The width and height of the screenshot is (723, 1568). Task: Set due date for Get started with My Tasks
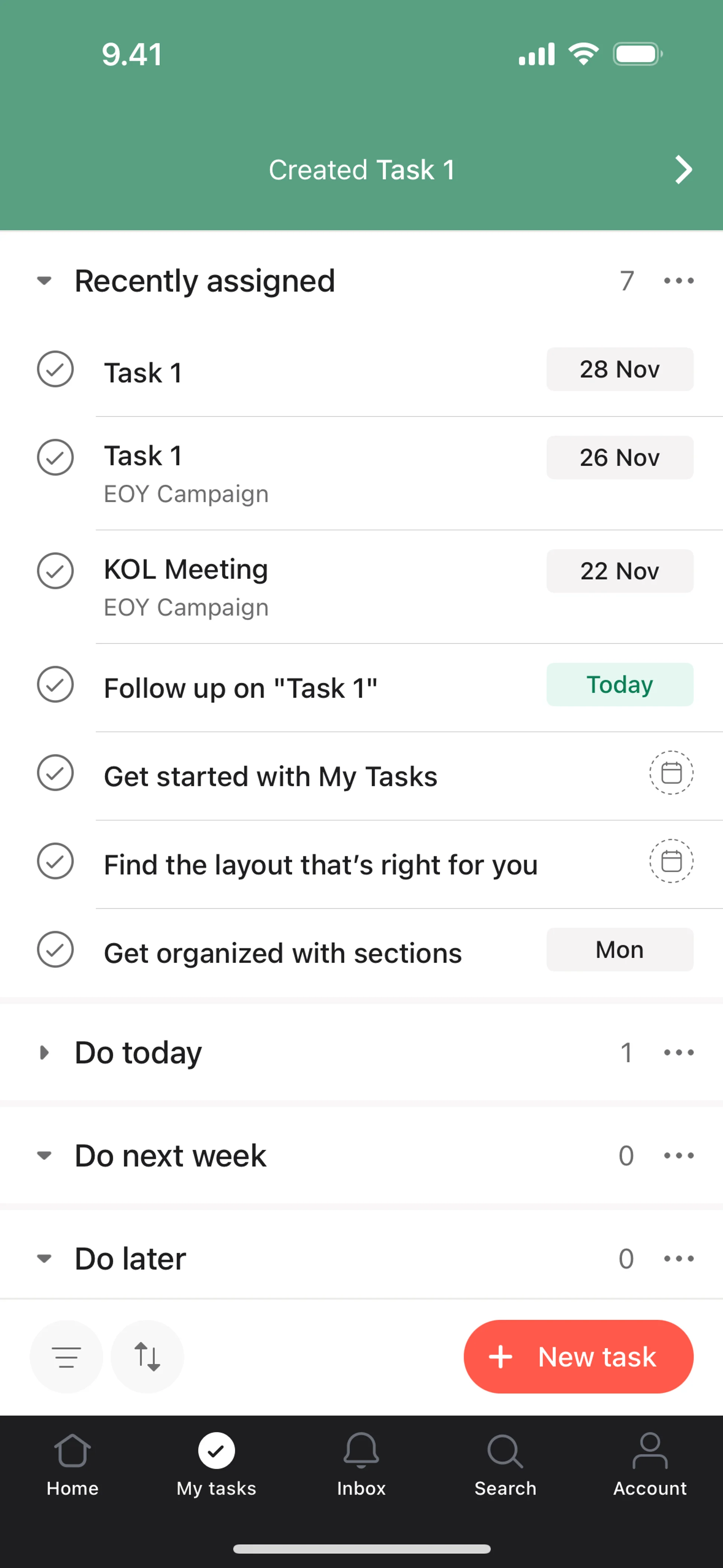671,773
